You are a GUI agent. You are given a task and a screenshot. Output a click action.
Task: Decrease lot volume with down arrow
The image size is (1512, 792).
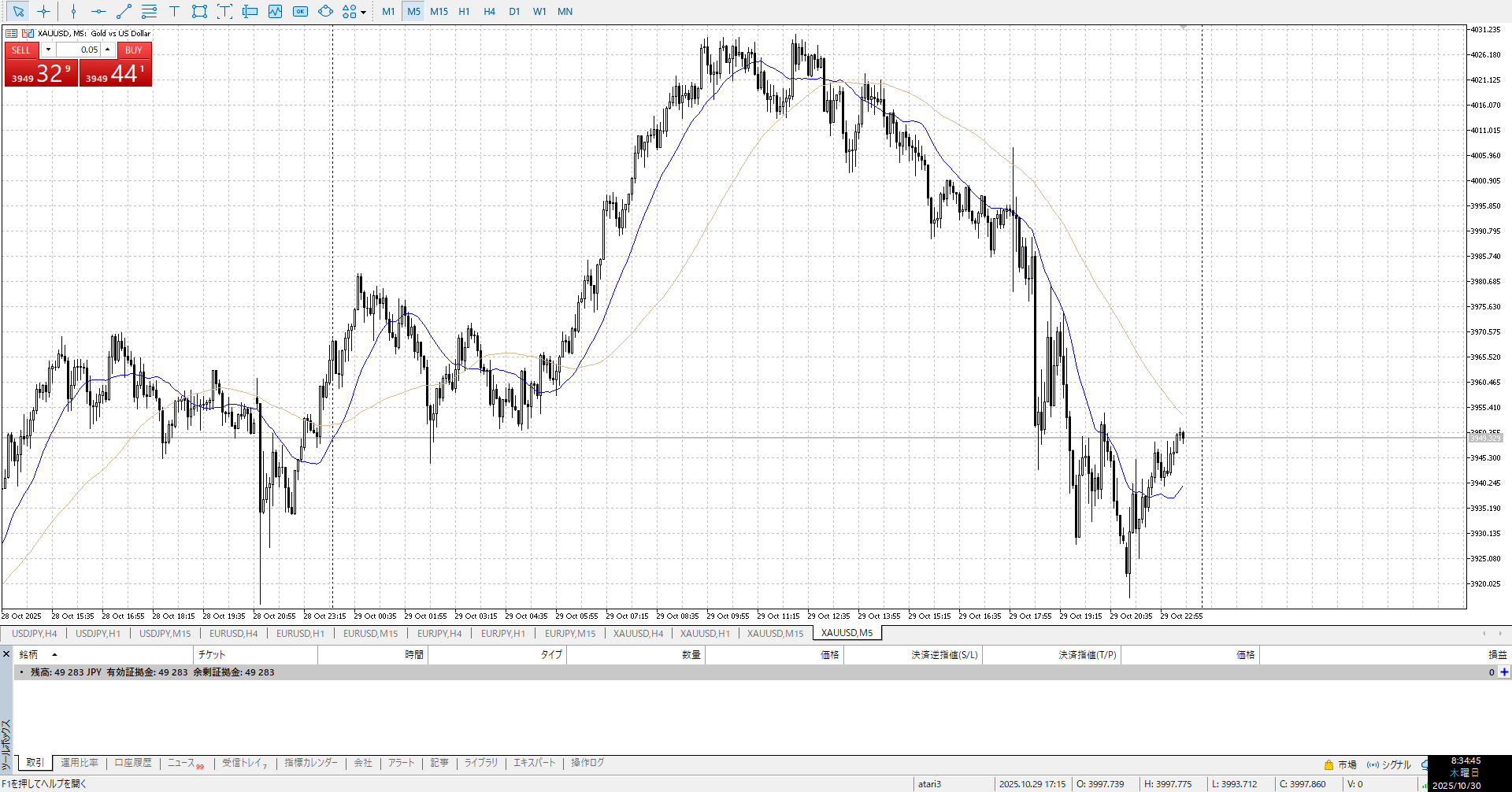click(x=48, y=50)
